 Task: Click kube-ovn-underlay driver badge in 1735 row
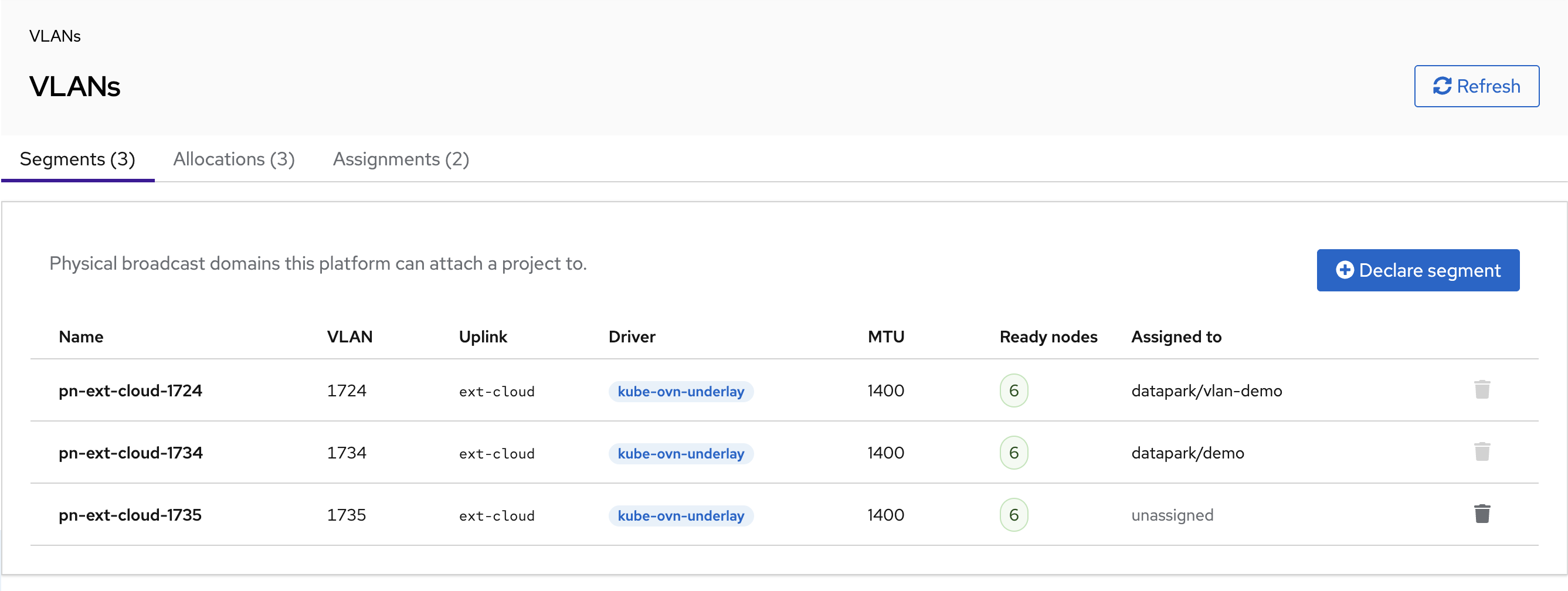681,515
